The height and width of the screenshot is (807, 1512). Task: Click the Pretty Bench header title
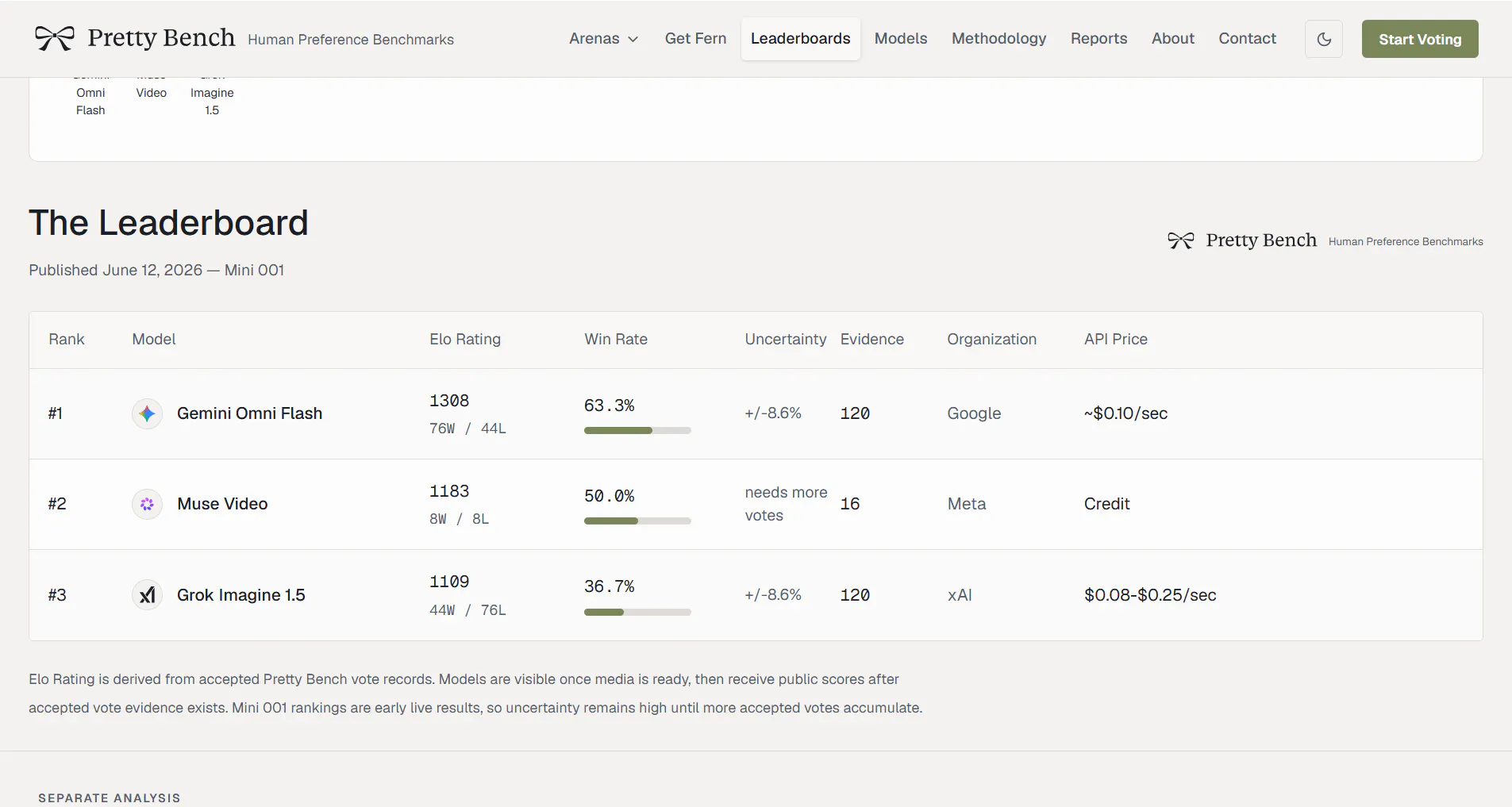coord(161,37)
